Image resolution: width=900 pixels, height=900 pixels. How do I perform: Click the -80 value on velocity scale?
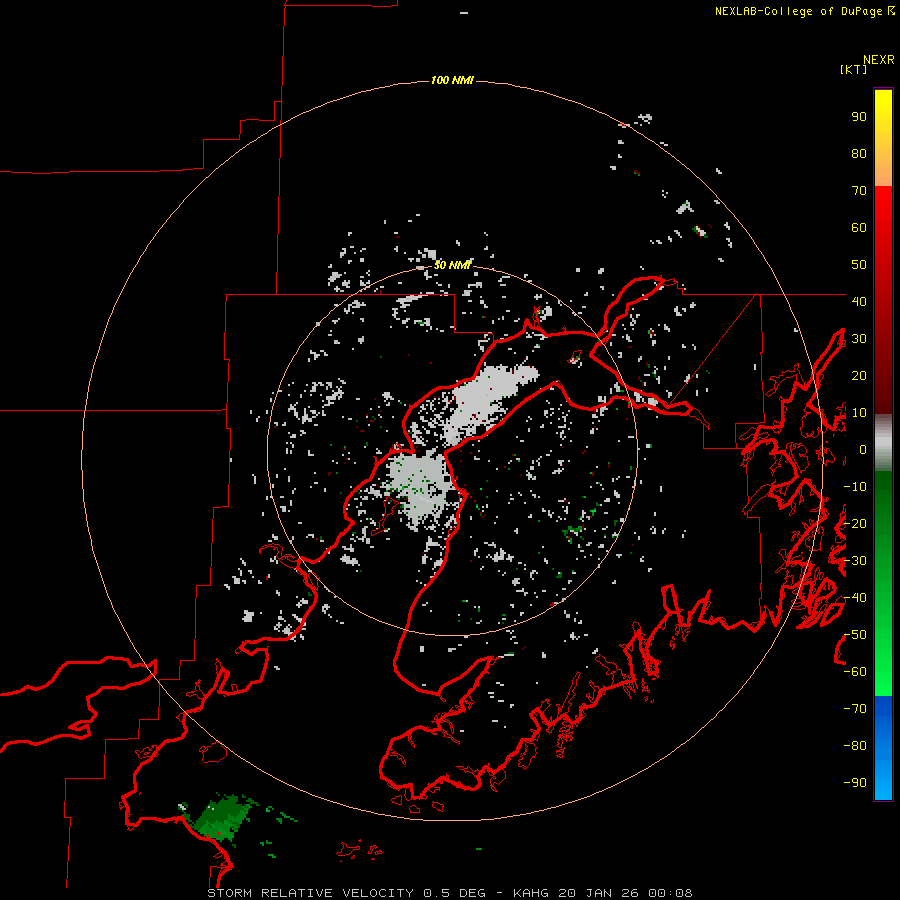(x=855, y=746)
